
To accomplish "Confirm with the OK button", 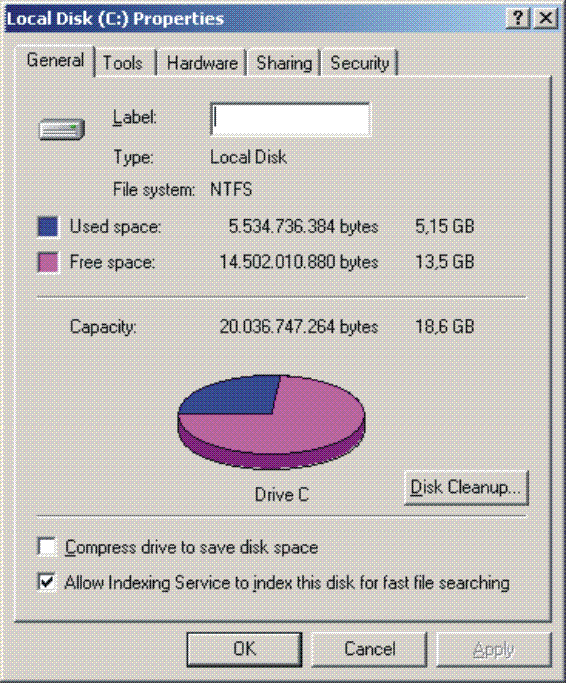I will (244, 649).
